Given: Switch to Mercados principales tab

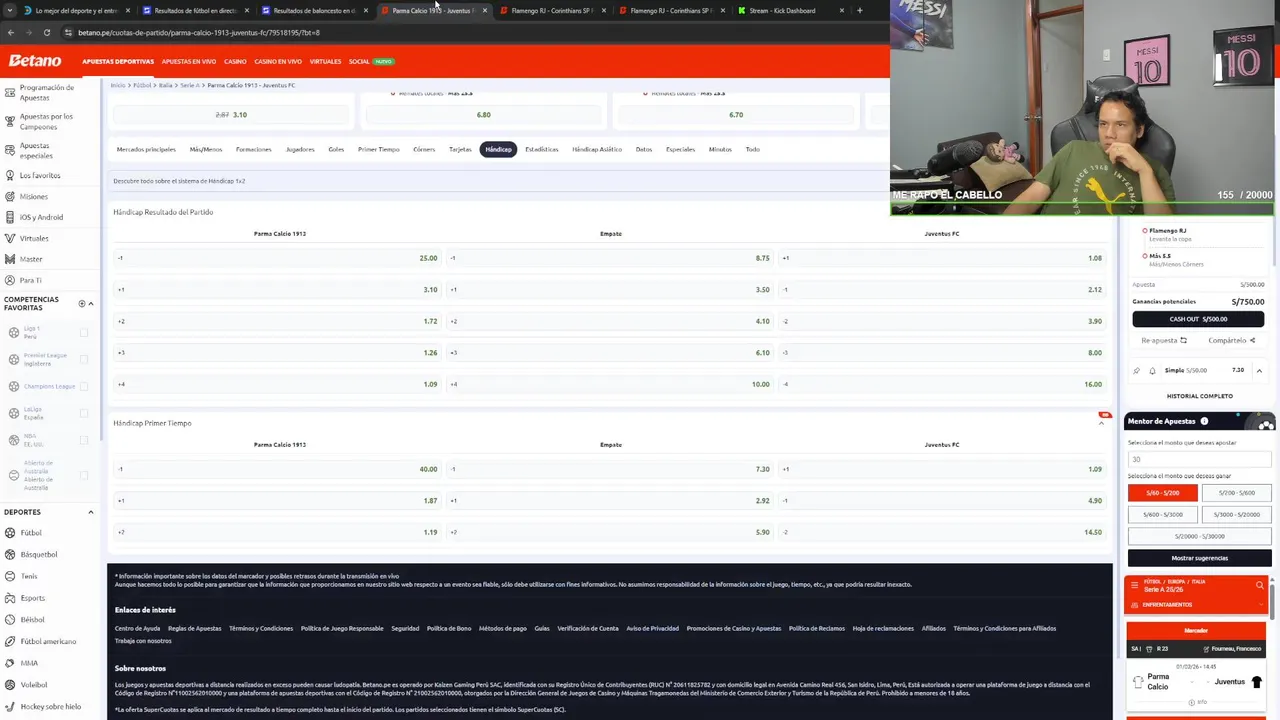Looking at the screenshot, I should point(146,149).
